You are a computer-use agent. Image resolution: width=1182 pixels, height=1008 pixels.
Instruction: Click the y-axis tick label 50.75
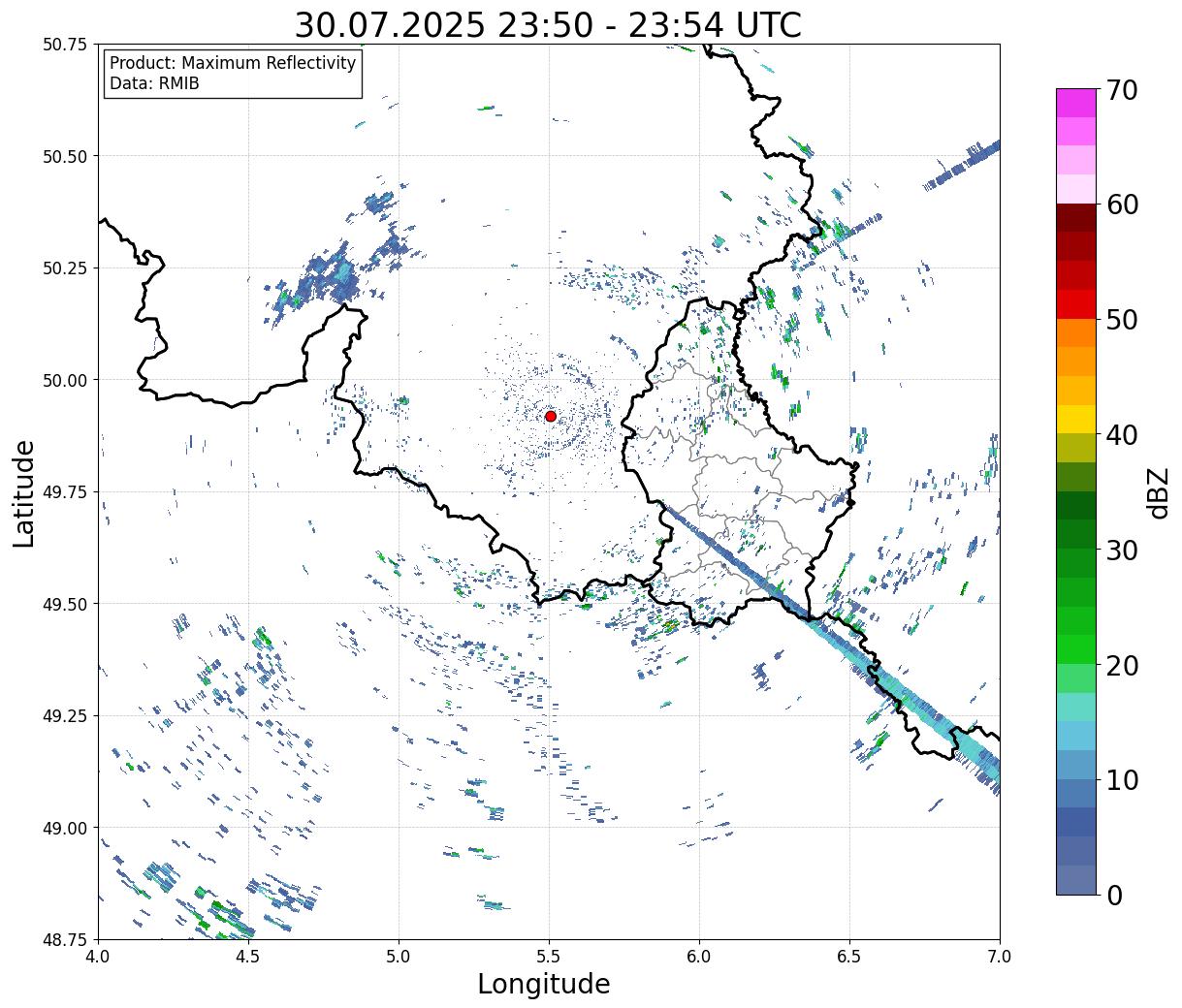[x=67, y=45]
